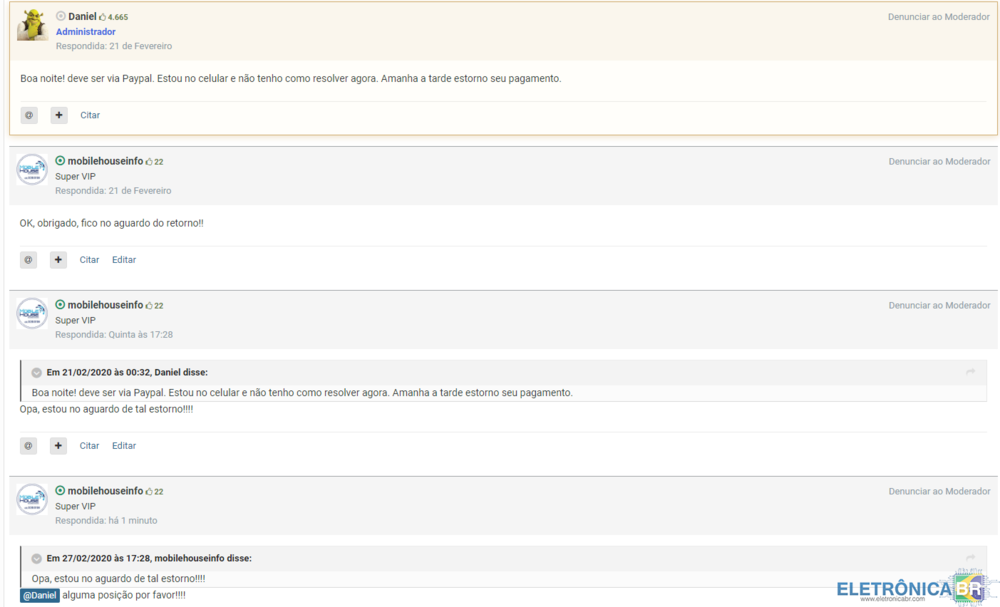The height and width of the screenshot is (607, 1000).
Task: Click Editar on the "OK, obrigado" post
Action: coord(124,260)
